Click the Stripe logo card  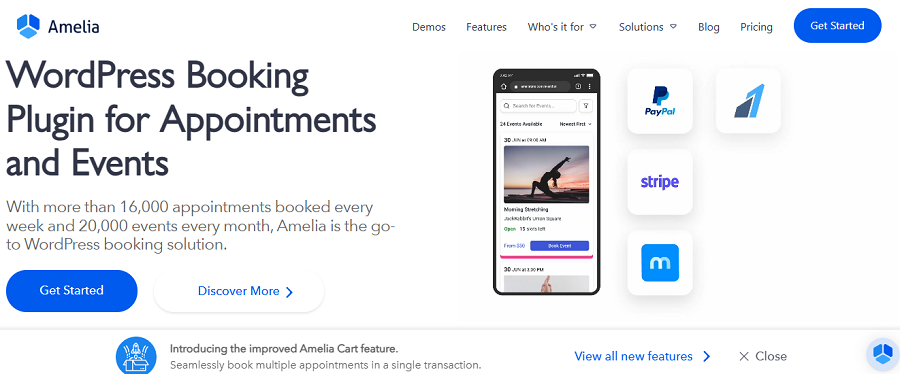click(x=660, y=182)
